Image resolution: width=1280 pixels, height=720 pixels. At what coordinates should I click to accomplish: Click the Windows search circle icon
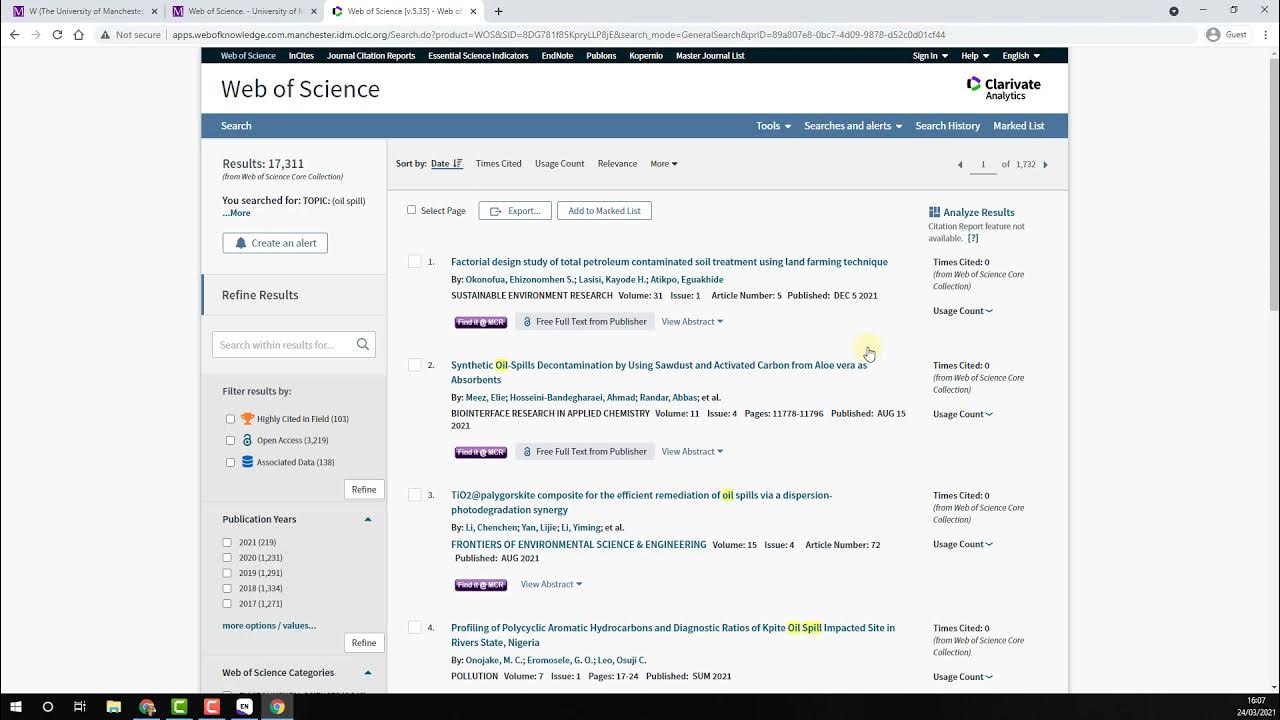[47, 707]
